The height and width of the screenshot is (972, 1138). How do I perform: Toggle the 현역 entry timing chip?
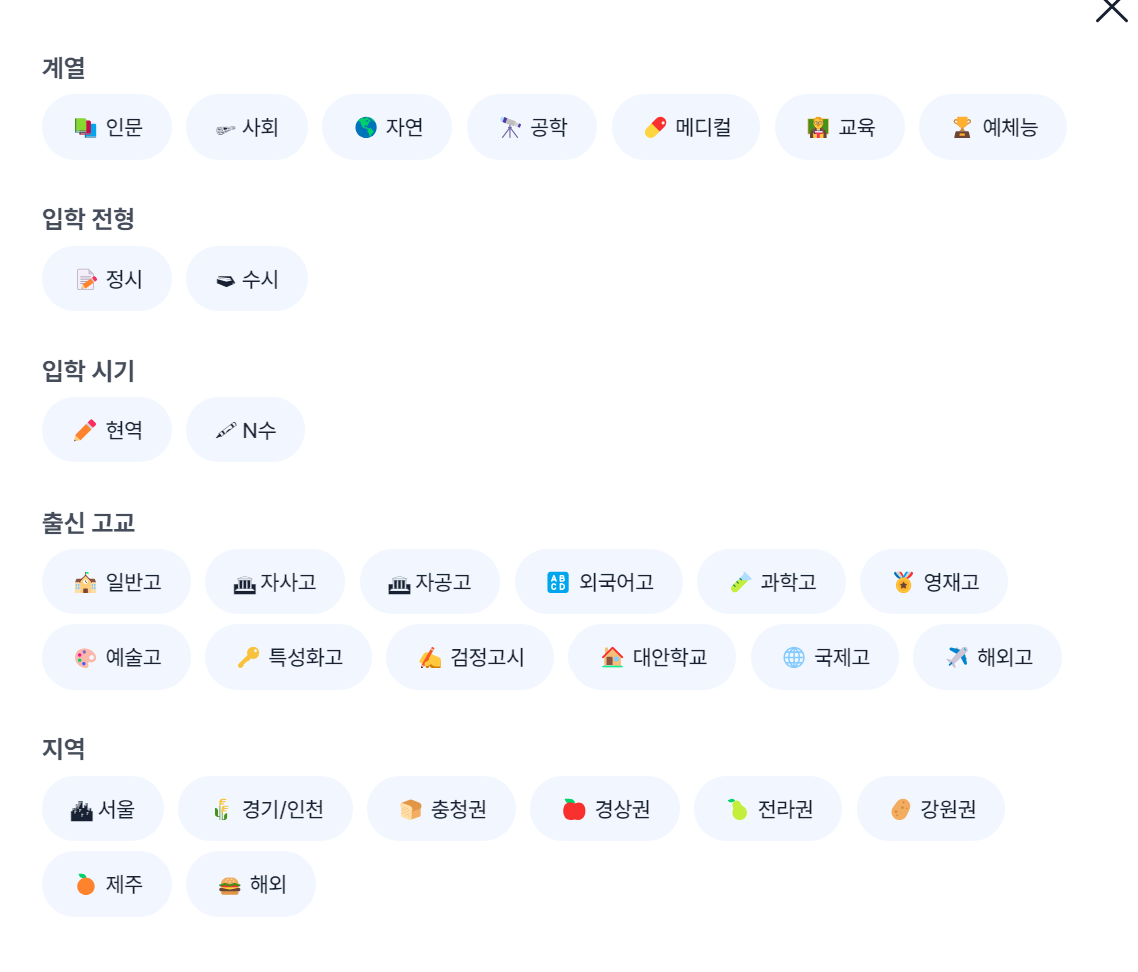point(107,430)
